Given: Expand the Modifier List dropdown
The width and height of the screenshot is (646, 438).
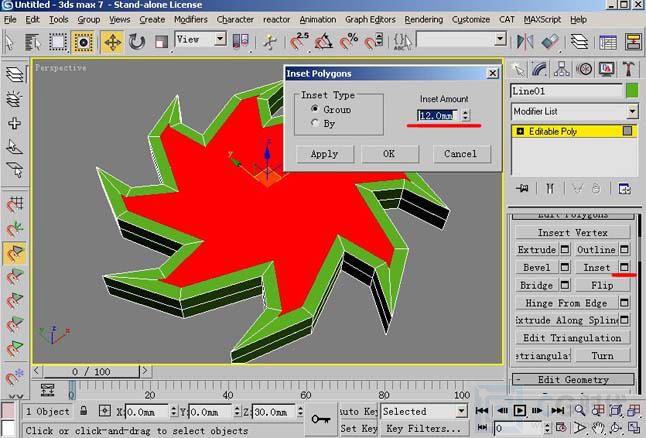Looking at the screenshot, I should (x=632, y=111).
